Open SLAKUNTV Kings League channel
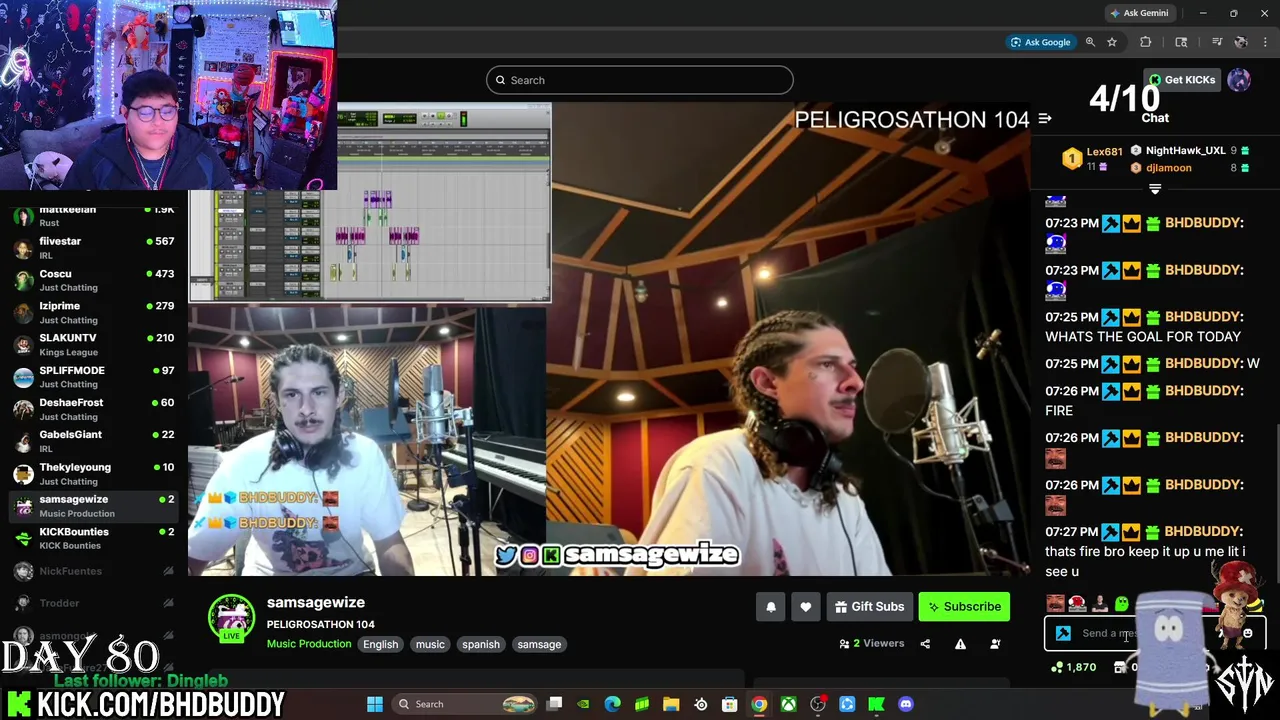1280x720 pixels. 94,344
